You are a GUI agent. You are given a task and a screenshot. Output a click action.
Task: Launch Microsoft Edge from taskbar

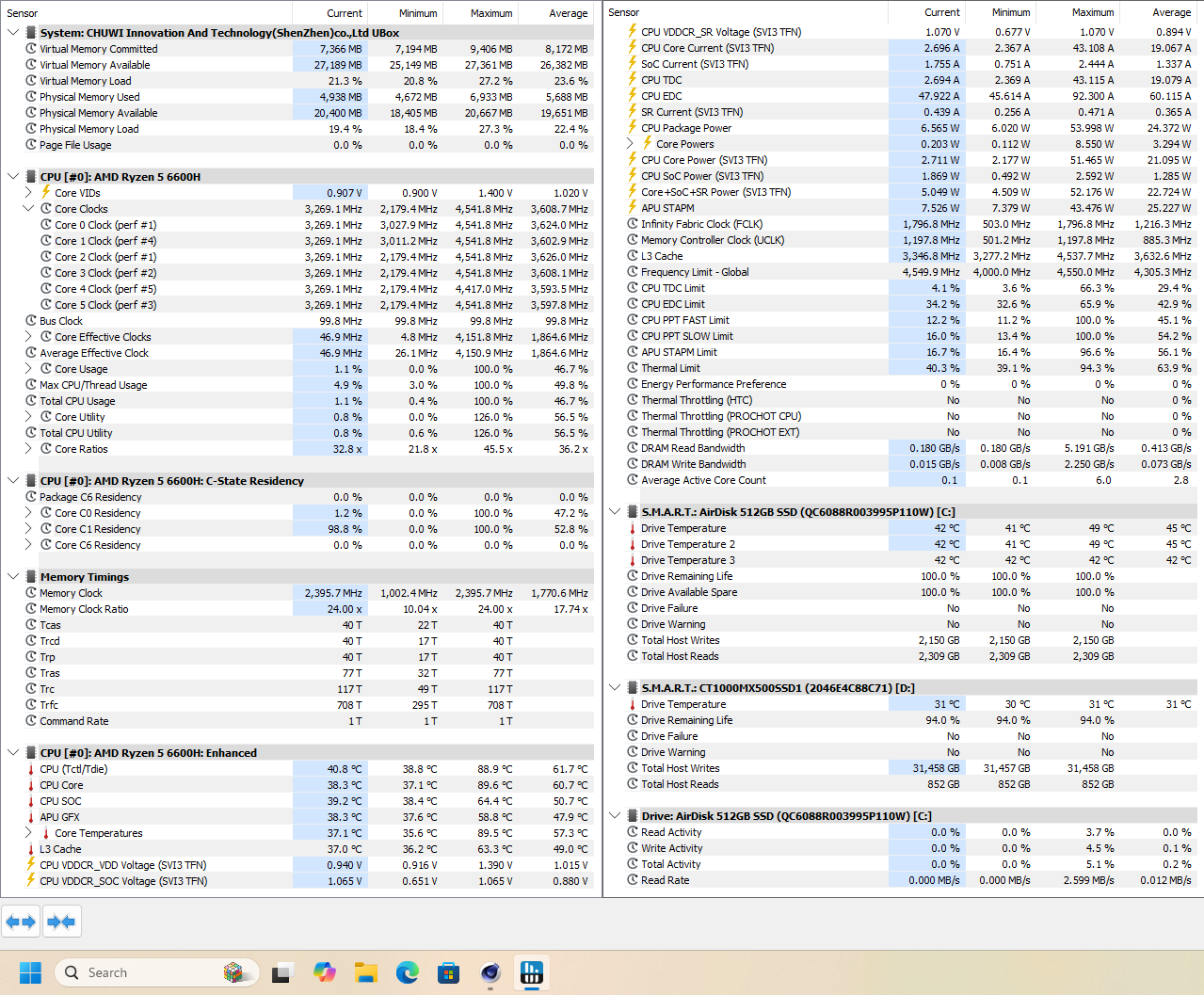point(408,972)
